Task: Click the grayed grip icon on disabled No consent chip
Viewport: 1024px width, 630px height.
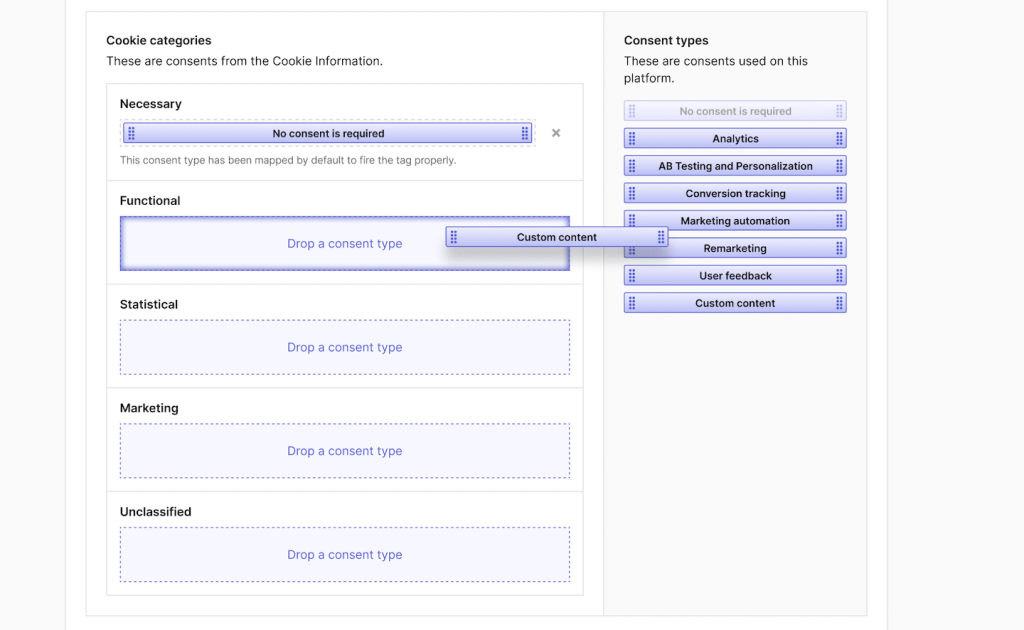Action: (631, 110)
